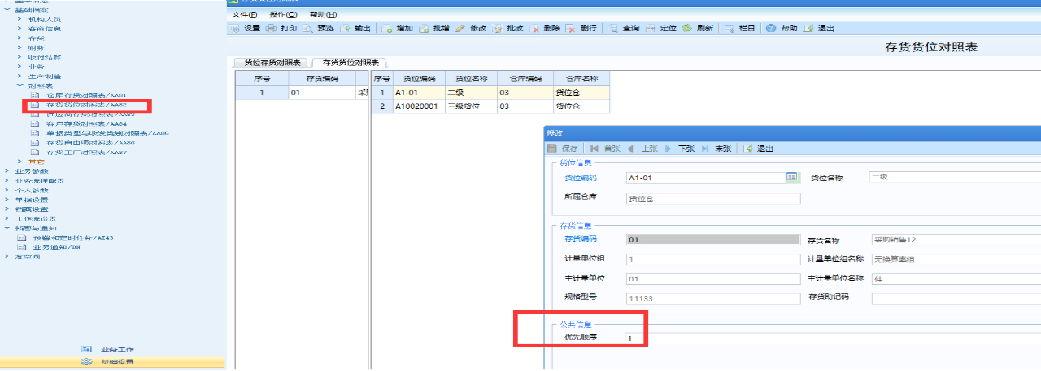
Task: Select table row with 货位编码 A1-01
Action: point(491,92)
